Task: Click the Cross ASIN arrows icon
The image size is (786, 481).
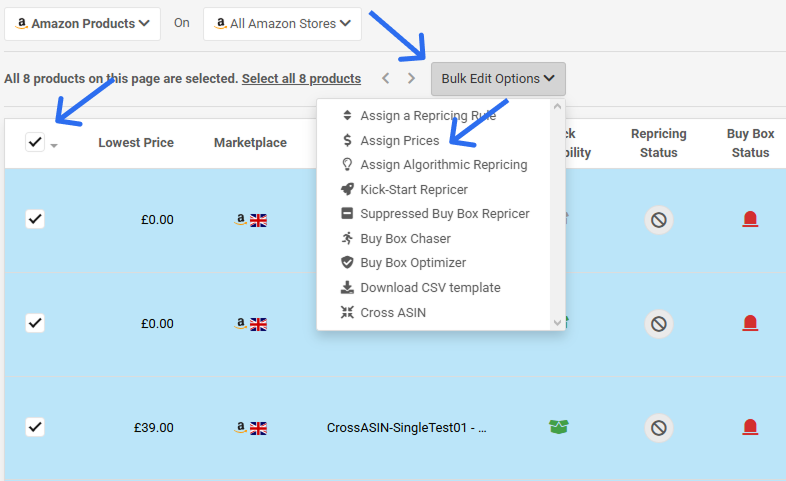Action: [347, 312]
